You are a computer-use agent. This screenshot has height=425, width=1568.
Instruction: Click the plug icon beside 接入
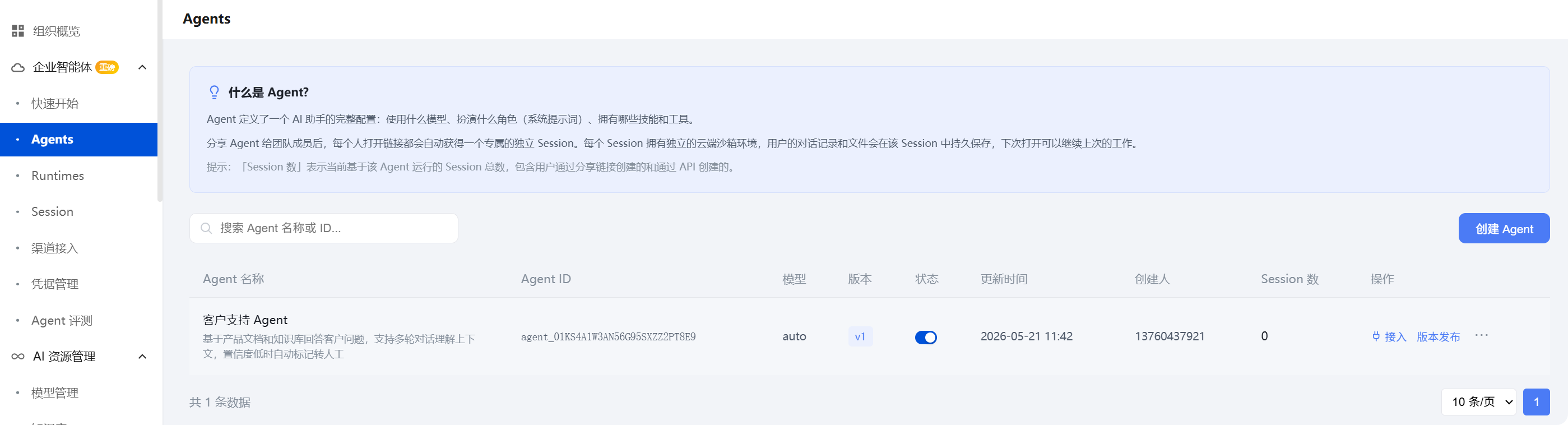click(x=1376, y=337)
